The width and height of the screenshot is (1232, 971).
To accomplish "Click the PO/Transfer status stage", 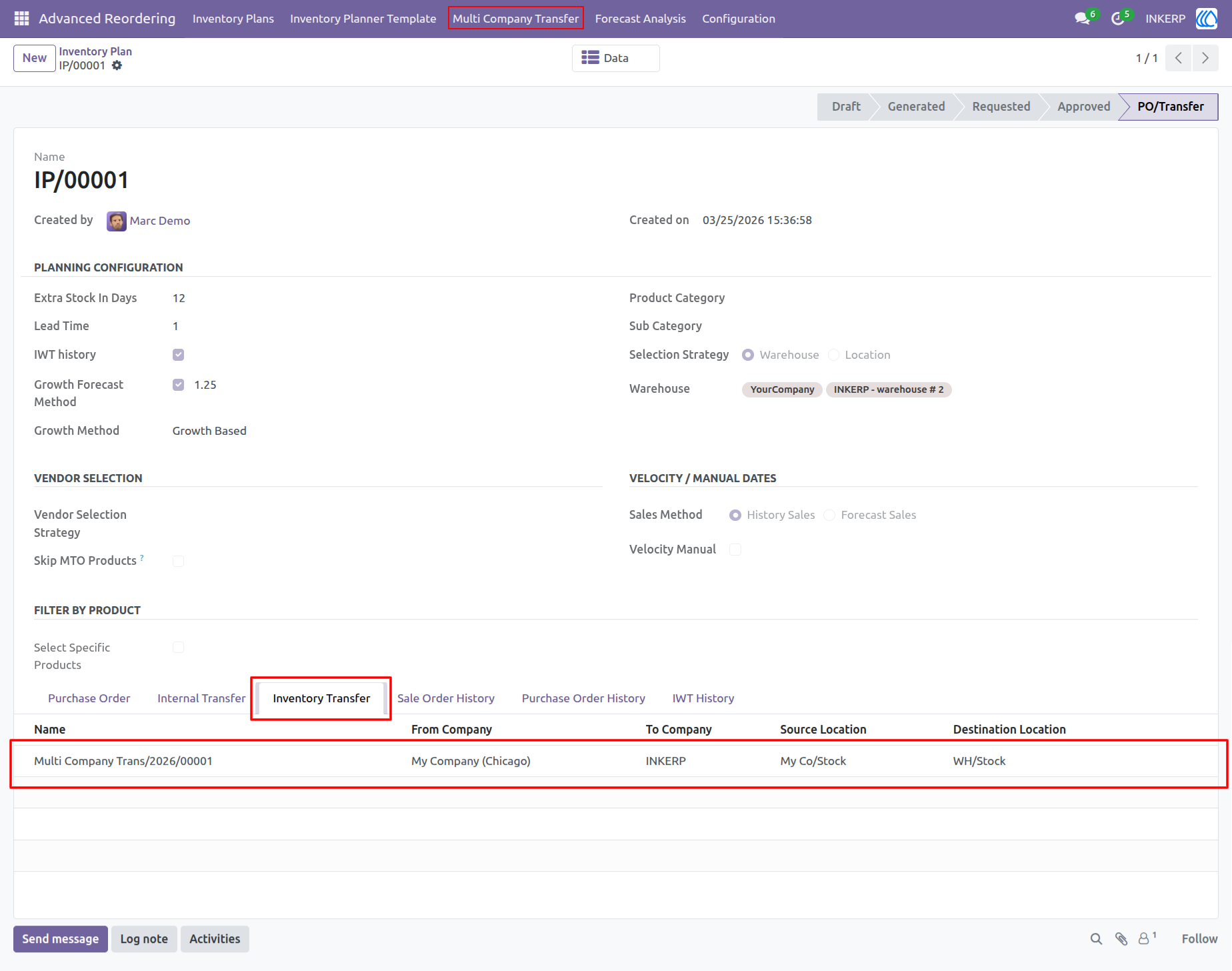I will [x=1170, y=107].
